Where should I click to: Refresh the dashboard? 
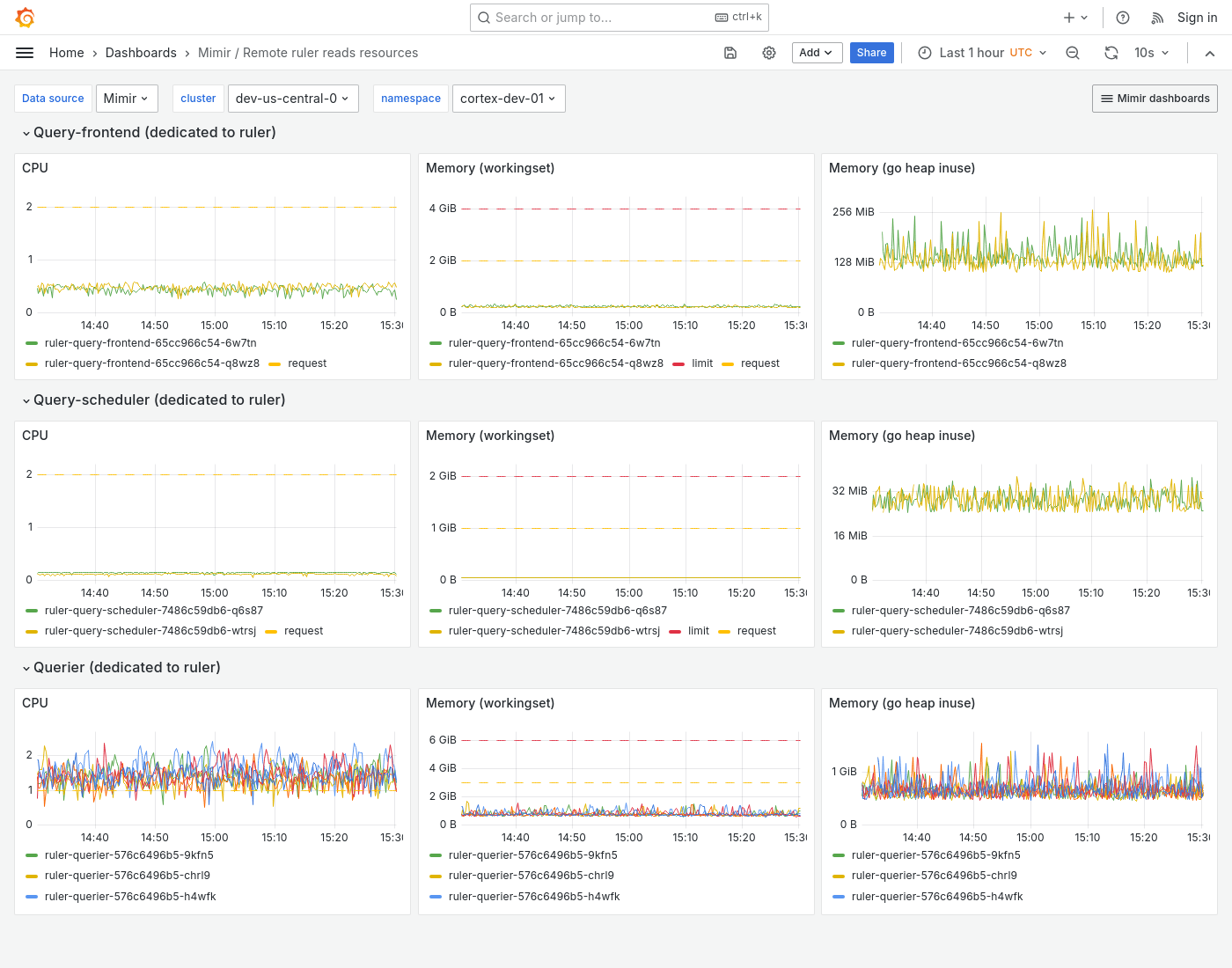(1111, 53)
